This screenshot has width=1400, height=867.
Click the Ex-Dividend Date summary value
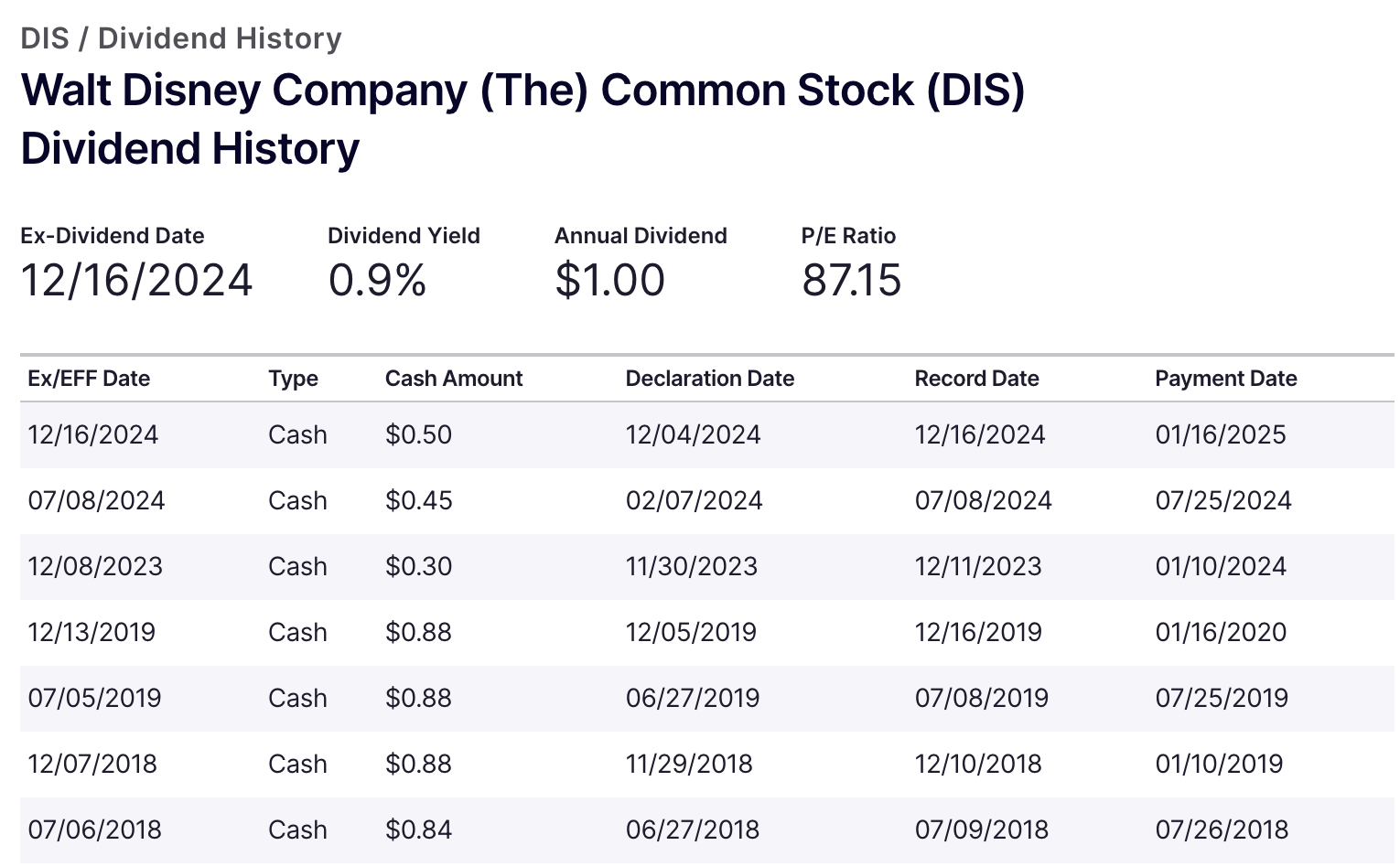(x=136, y=280)
